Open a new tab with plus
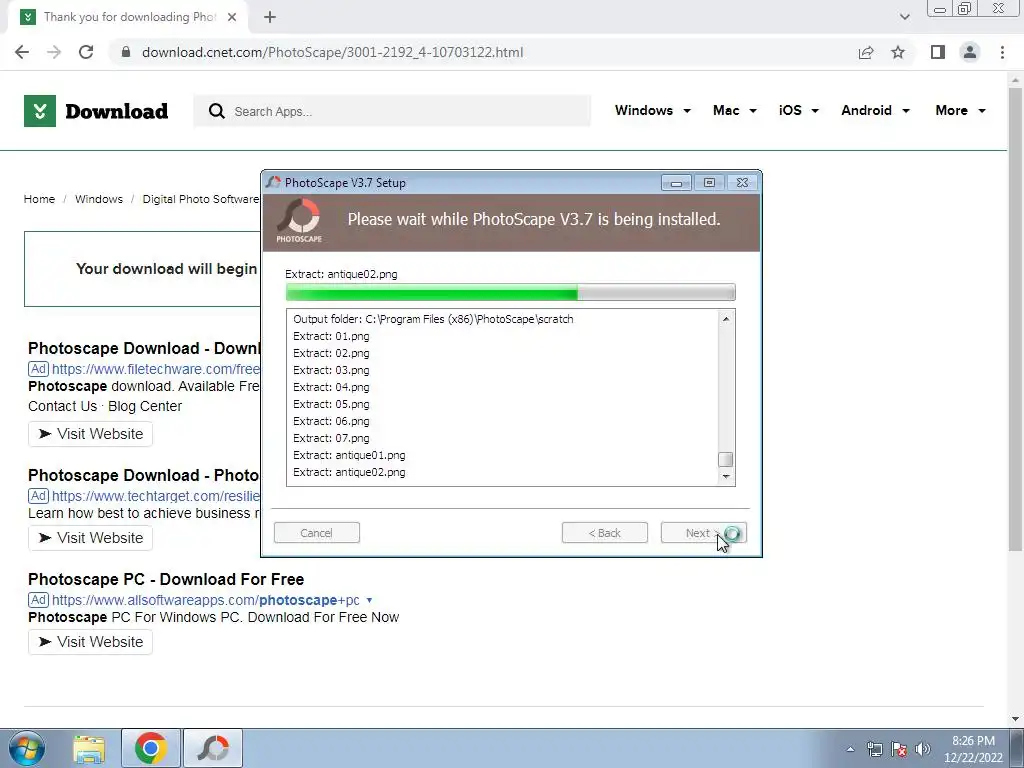This screenshot has width=1024, height=768. pyautogui.click(x=270, y=17)
